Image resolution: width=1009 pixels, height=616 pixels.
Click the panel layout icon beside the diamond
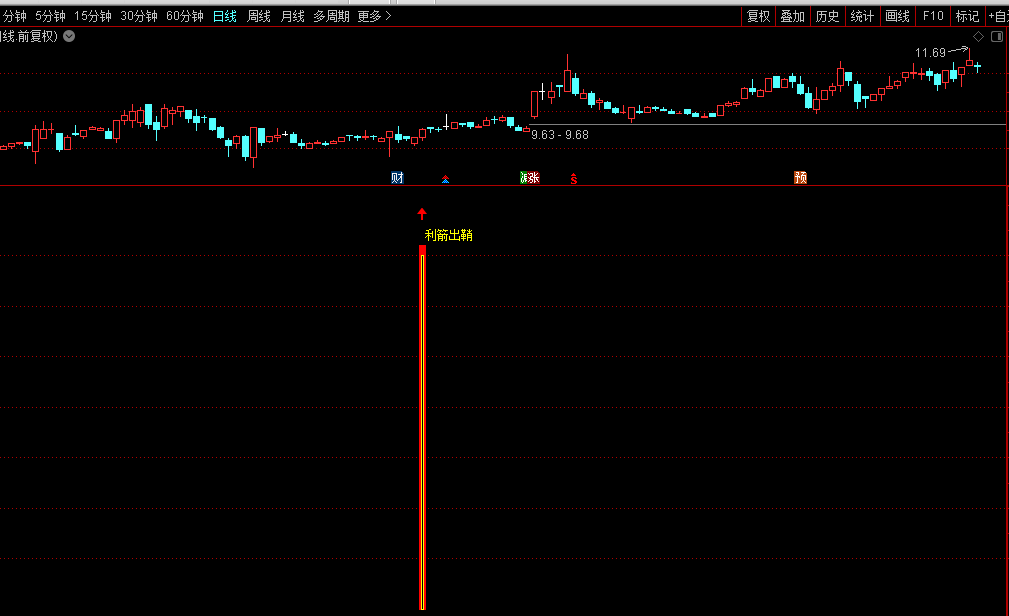coord(996,36)
